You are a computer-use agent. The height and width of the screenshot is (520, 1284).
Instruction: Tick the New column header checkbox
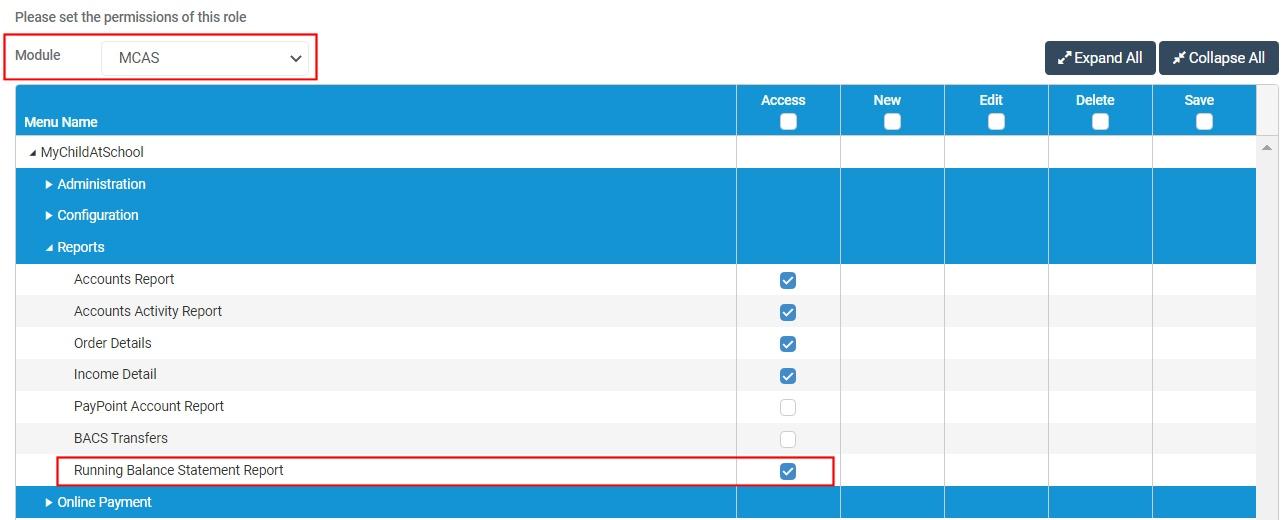(x=892, y=121)
